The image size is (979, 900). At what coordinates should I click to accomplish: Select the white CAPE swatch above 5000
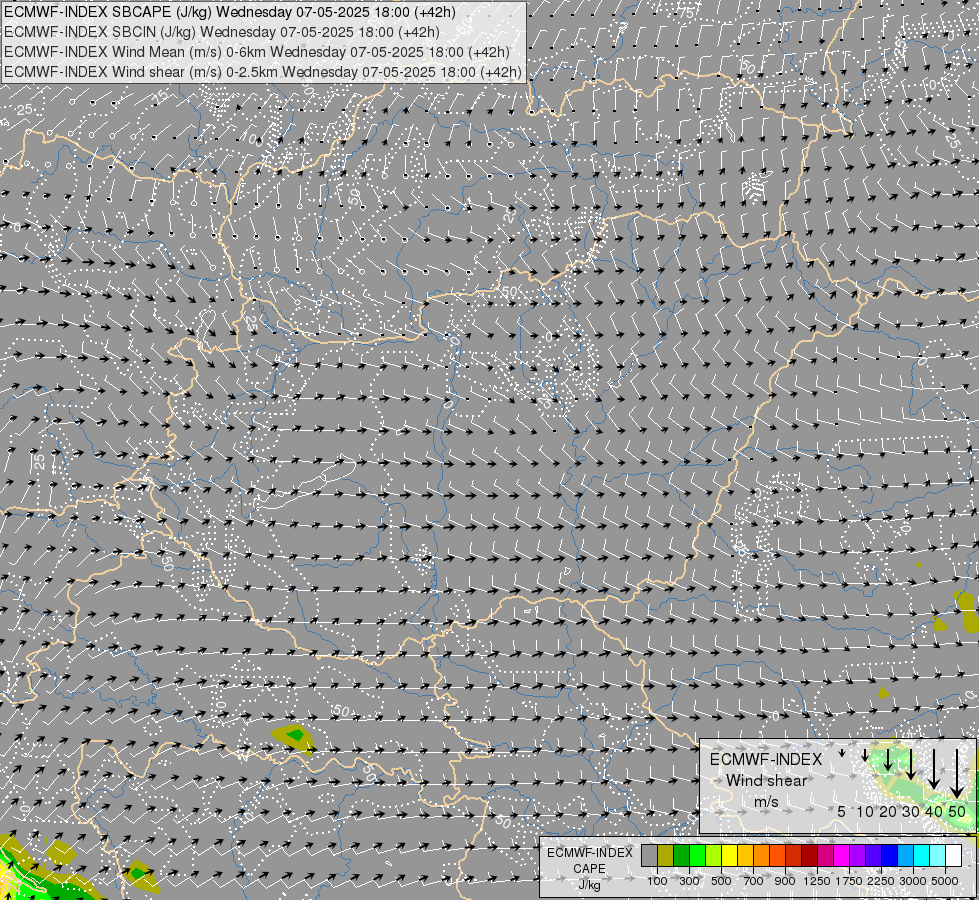pyautogui.click(x=954, y=855)
